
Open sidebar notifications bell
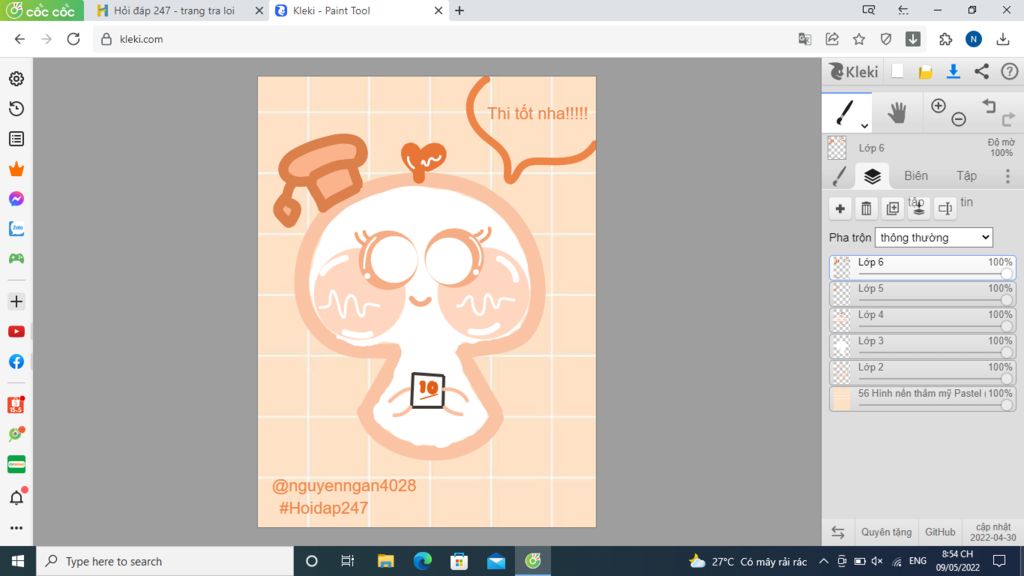tap(16, 498)
